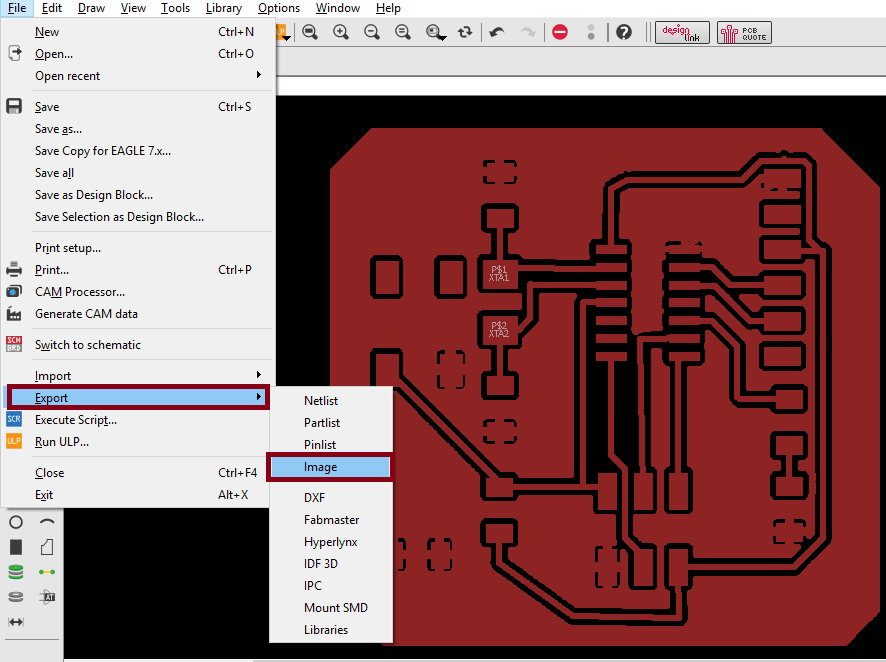The height and width of the screenshot is (662, 886).
Task: Select the filled Rectangle tool
Action: 16,547
